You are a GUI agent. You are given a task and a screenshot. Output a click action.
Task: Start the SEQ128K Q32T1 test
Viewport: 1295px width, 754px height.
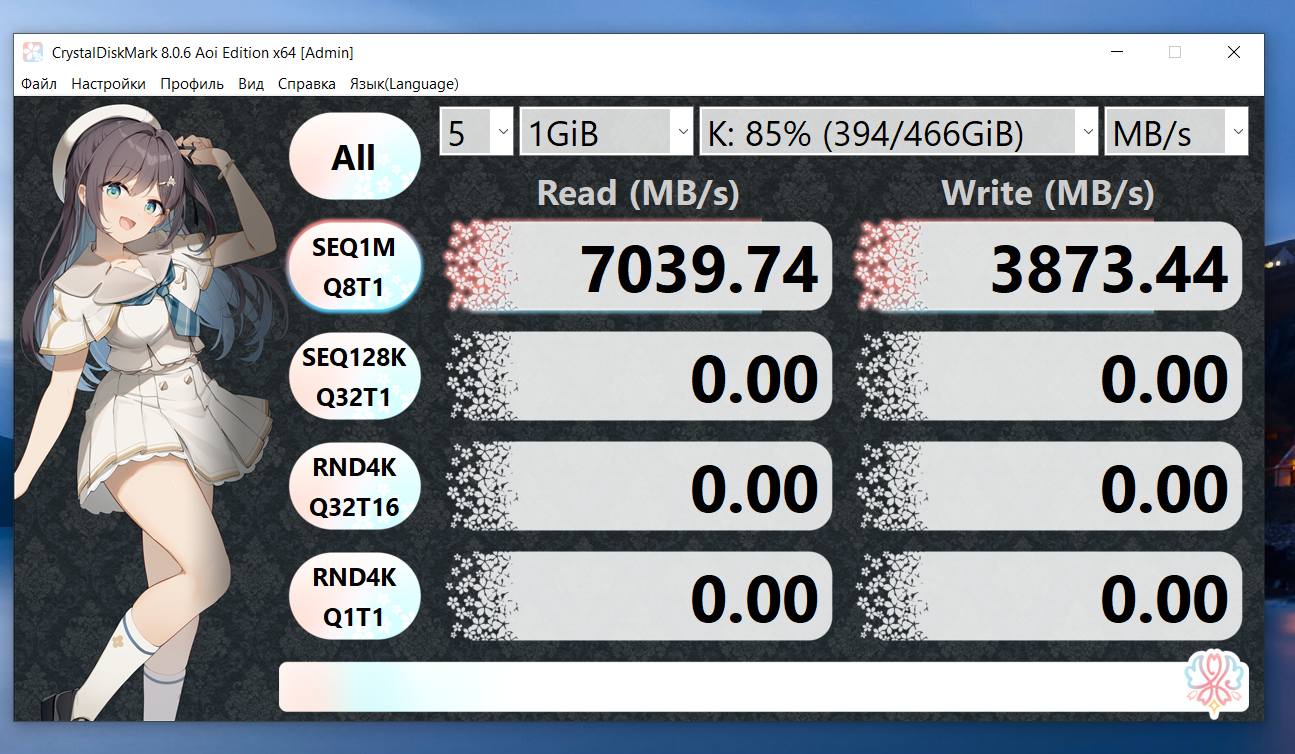click(354, 377)
